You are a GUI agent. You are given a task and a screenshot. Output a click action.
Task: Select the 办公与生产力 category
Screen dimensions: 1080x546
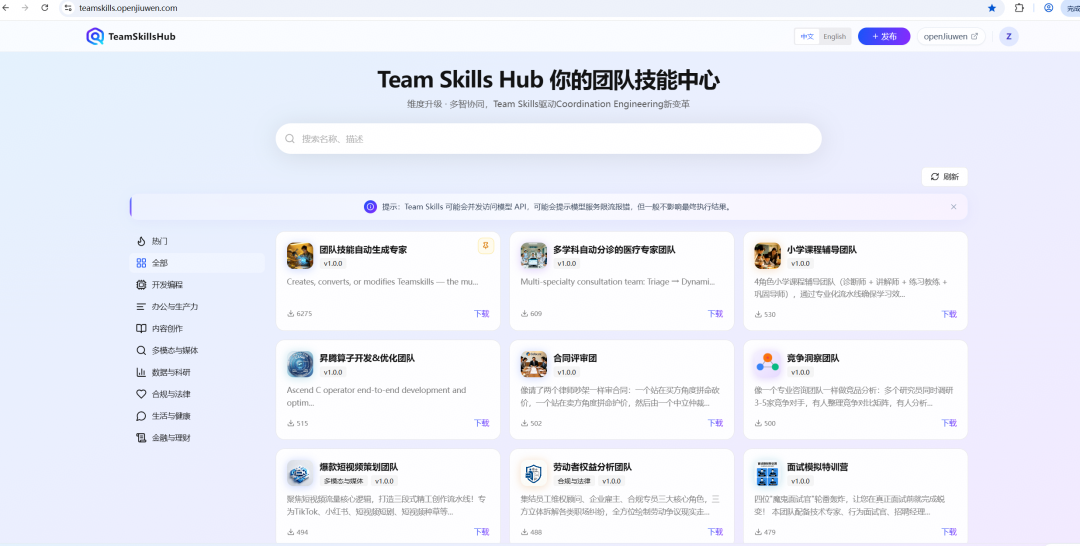click(197, 306)
